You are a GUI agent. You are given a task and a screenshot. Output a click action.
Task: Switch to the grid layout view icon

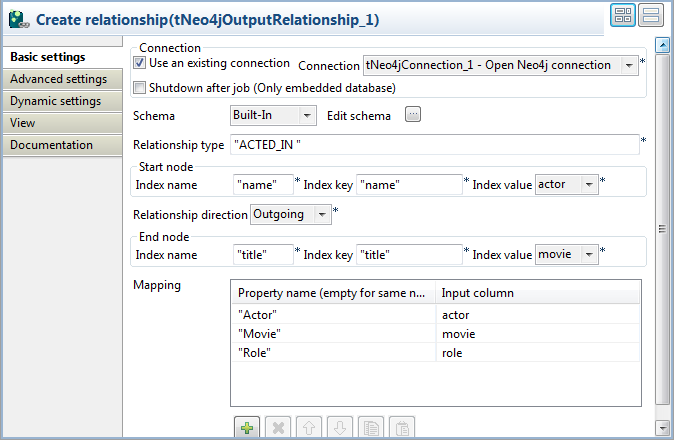pyautogui.click(x=623, y=16)
